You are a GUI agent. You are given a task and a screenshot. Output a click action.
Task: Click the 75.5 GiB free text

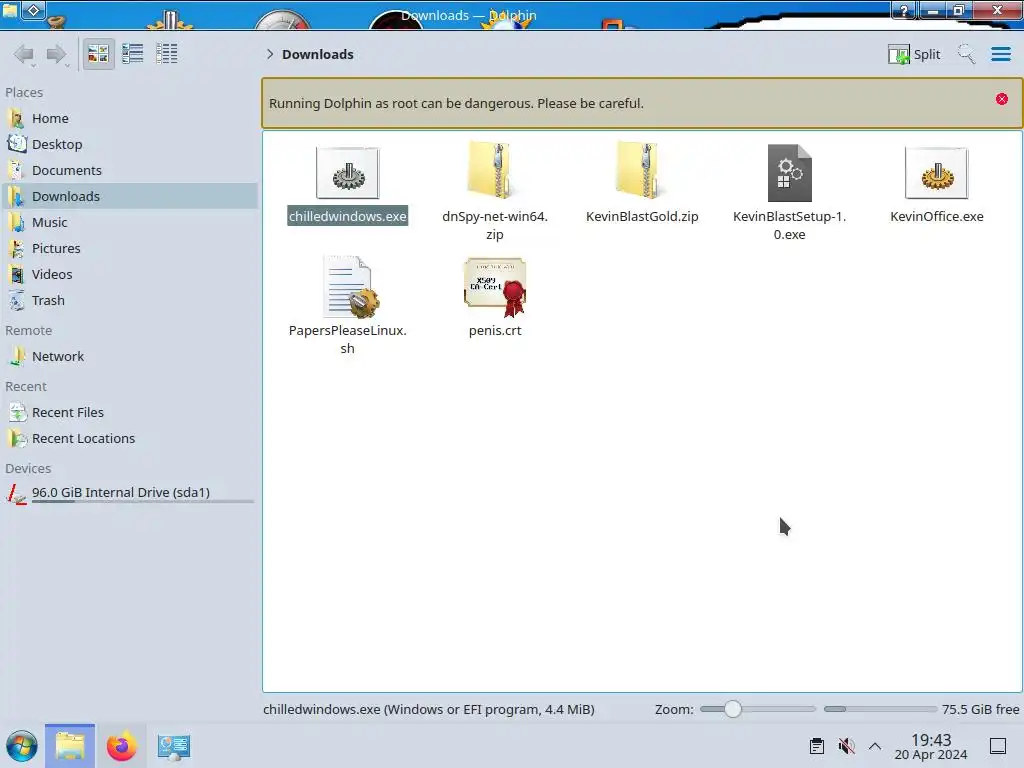click(980, 709)
